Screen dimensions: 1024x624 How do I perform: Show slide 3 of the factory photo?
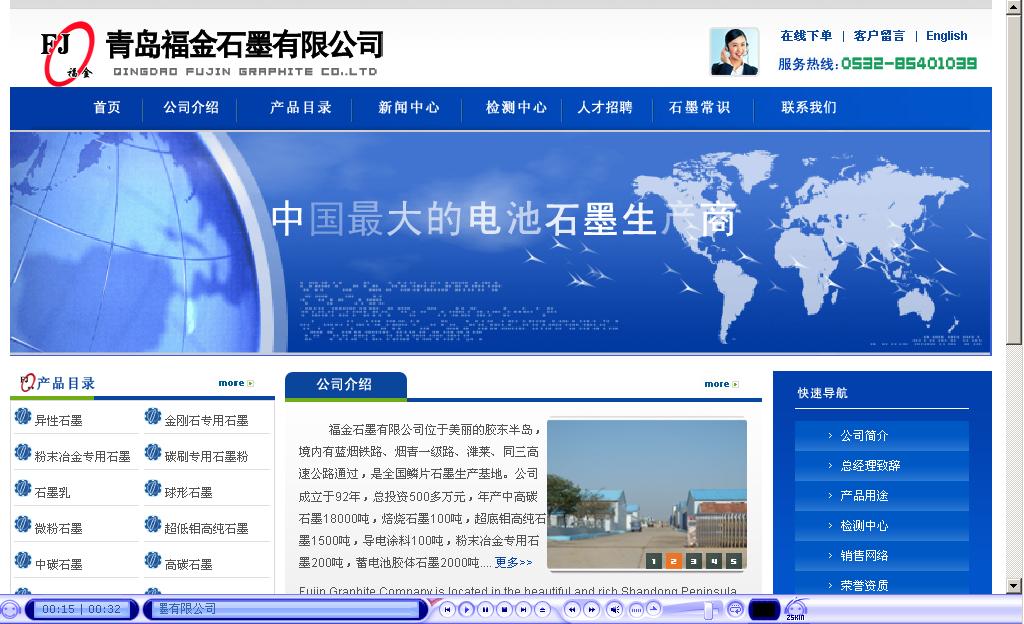(694, 561)
